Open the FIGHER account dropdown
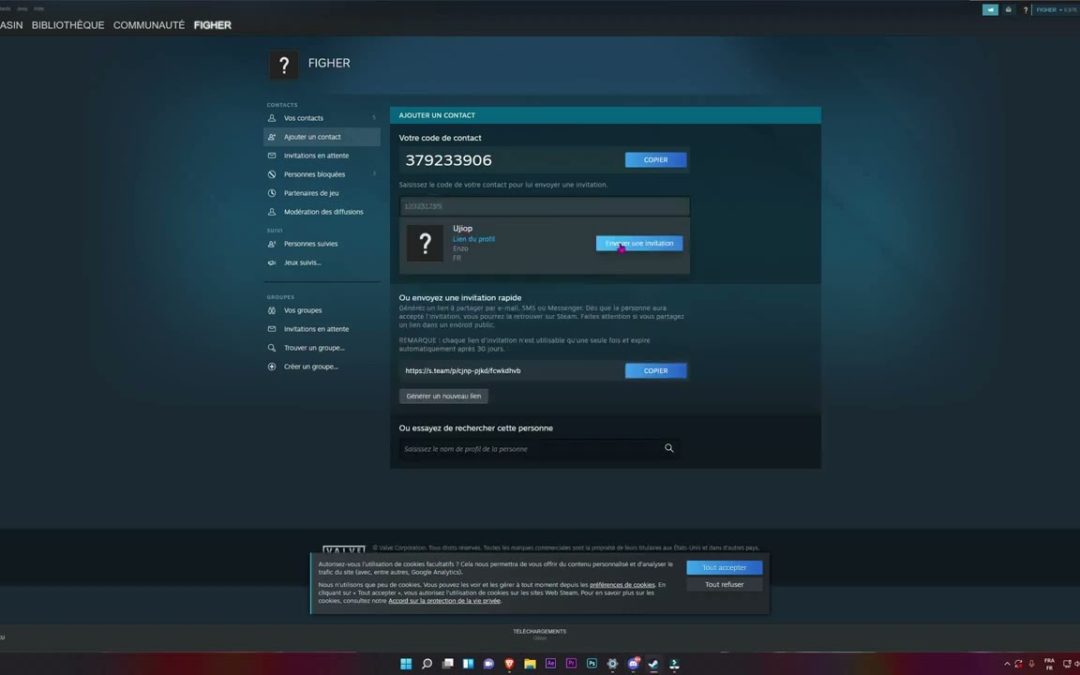This screenshot has height=675, width=1080. [1055, 10]
